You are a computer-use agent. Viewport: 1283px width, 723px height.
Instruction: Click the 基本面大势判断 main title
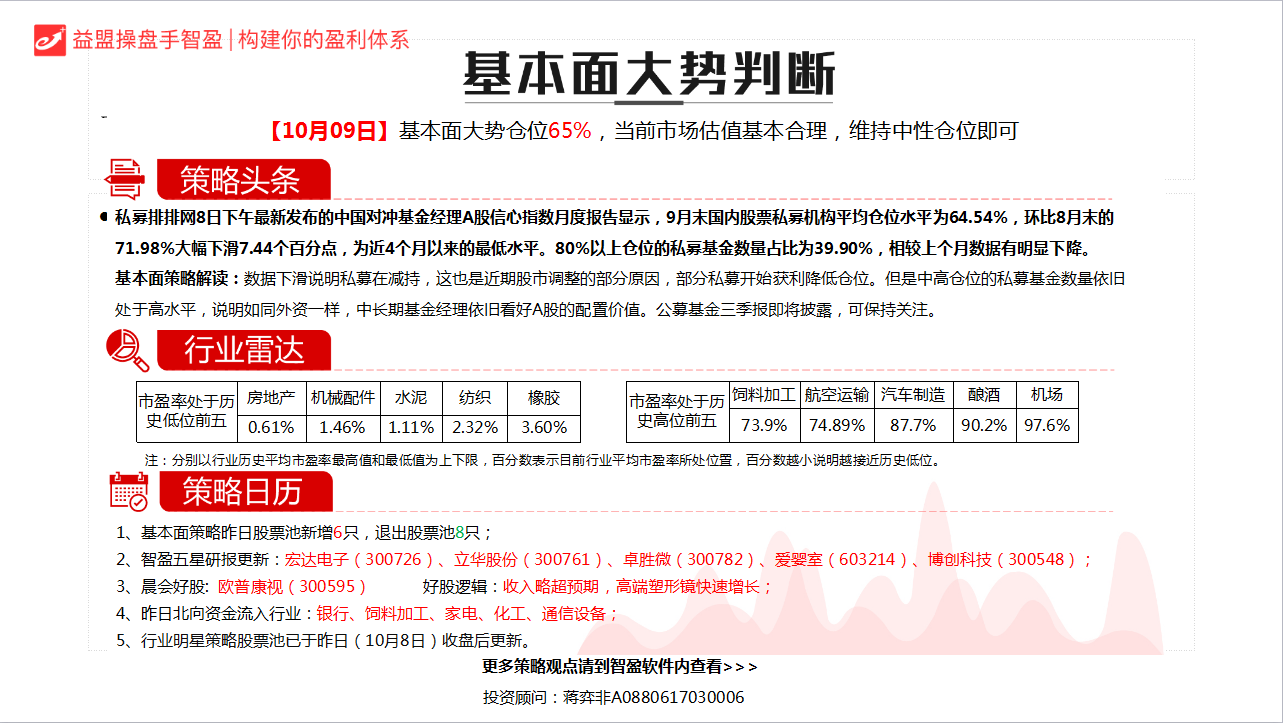pyautogui.click(x=648, y=74)
